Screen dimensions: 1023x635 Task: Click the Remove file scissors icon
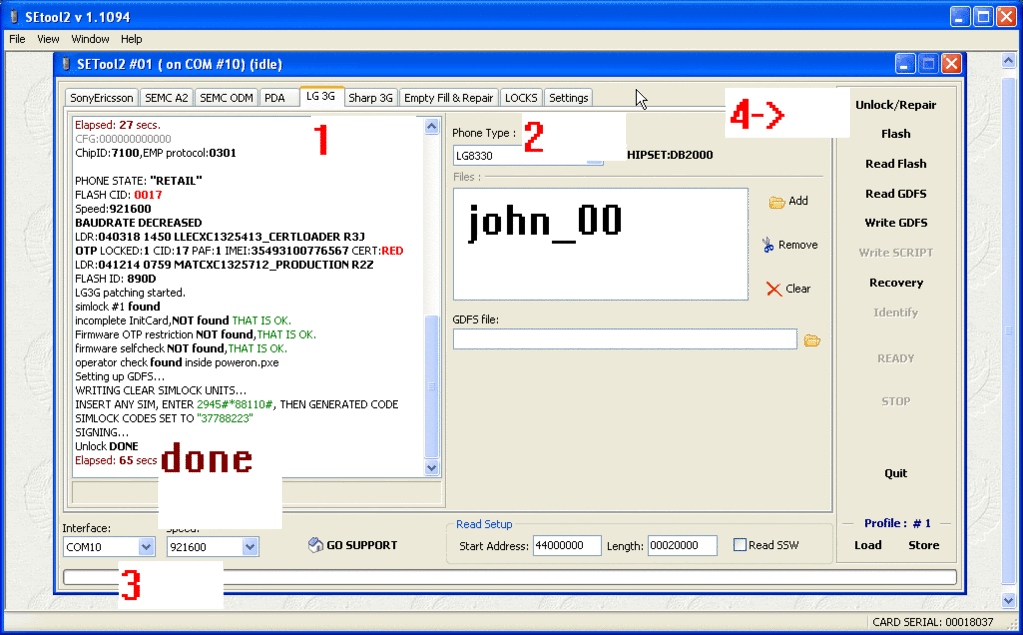coord(768,245)
